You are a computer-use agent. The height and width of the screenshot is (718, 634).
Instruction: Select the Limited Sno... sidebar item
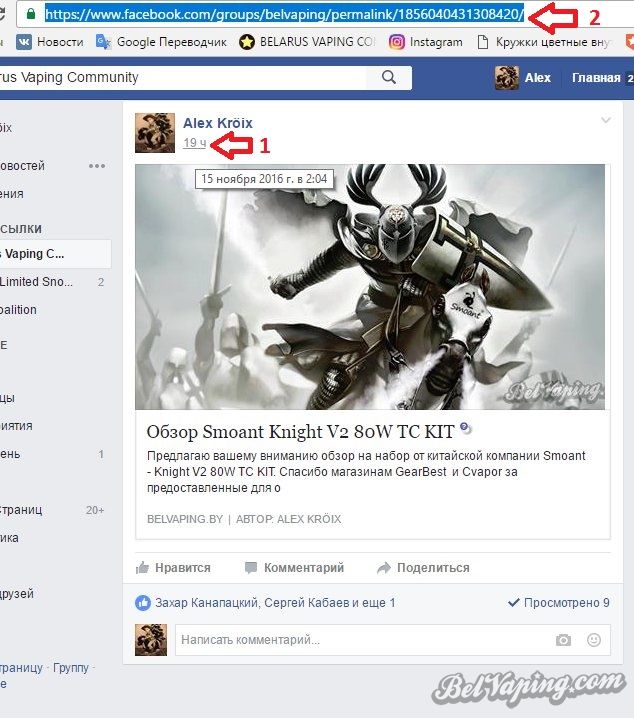coord(53,282)
